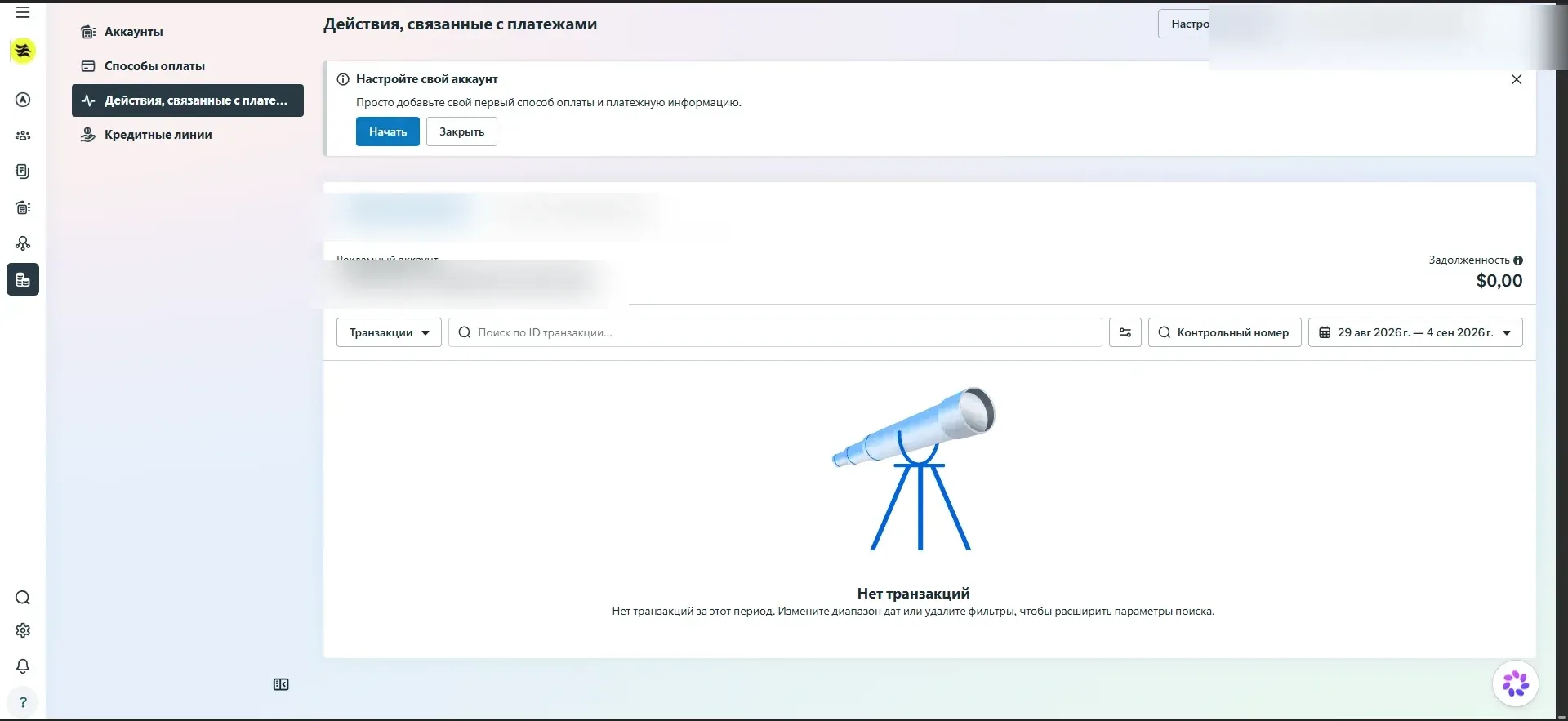Open the hamburger menu at top left
This screenshot has width=1568, height=721.
click(x=23, y=13)
